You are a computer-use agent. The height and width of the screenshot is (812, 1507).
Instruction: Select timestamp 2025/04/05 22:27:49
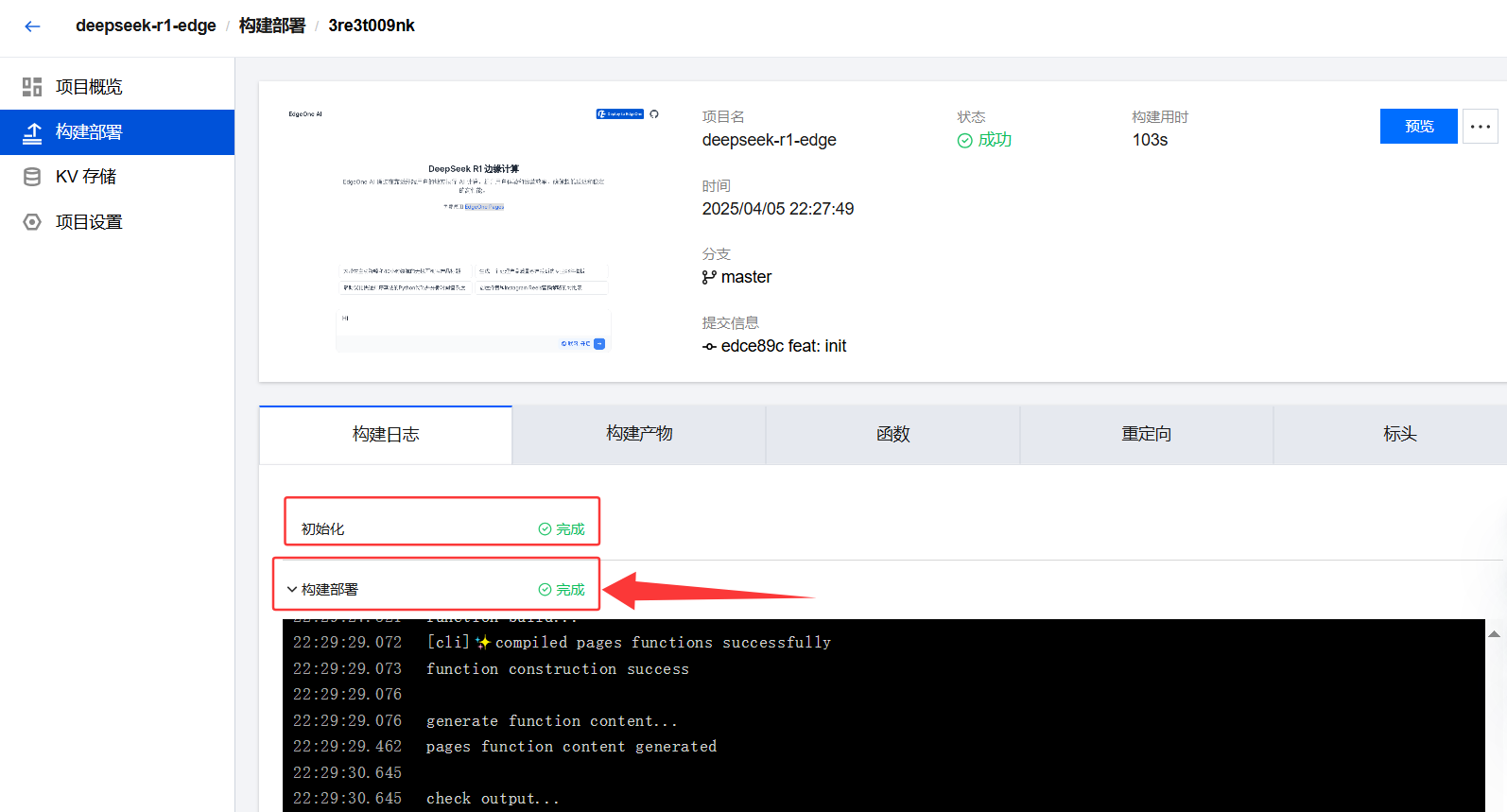click(777, 209)
